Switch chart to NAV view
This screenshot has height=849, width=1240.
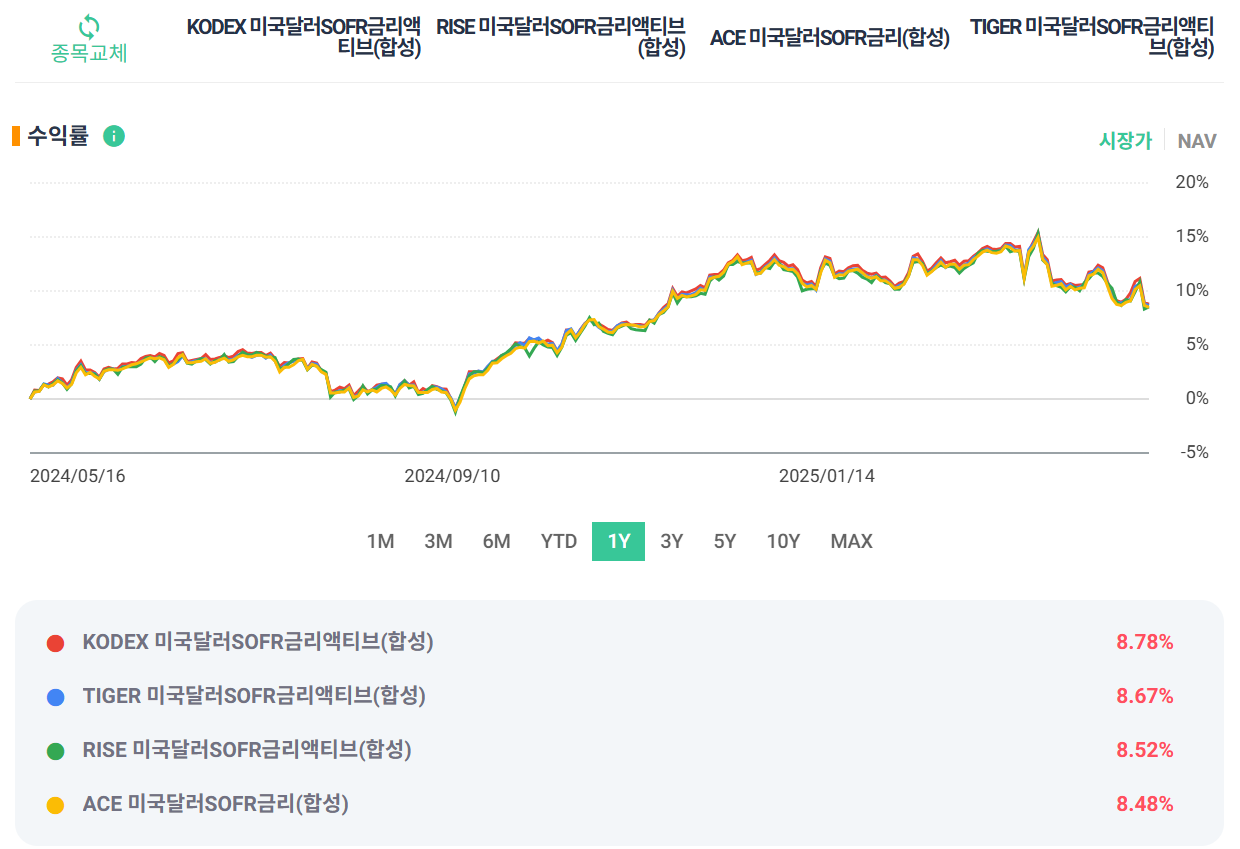1197,141
